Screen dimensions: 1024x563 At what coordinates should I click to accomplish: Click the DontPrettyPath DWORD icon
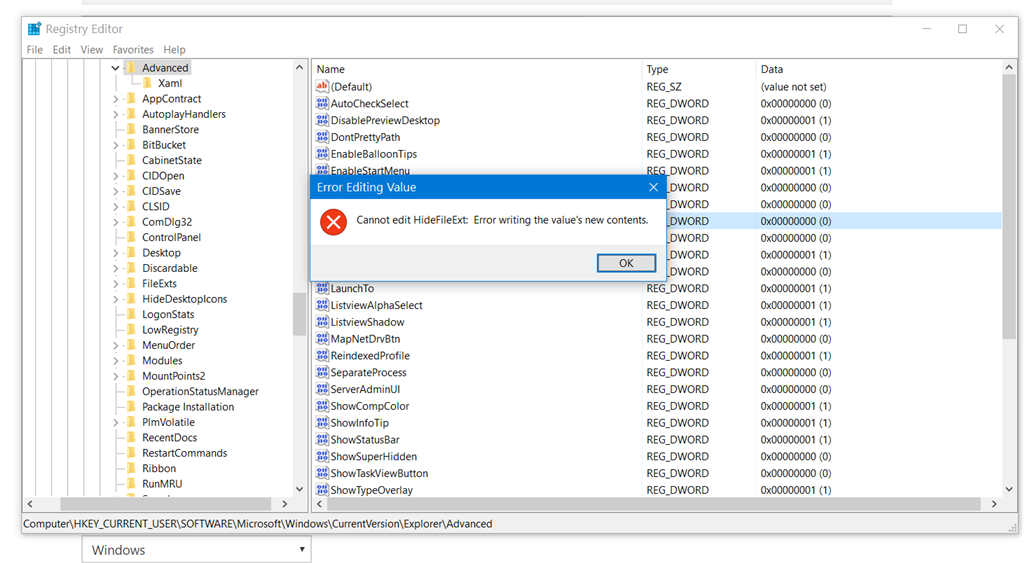pyautogui.click(x=322, y=137)
